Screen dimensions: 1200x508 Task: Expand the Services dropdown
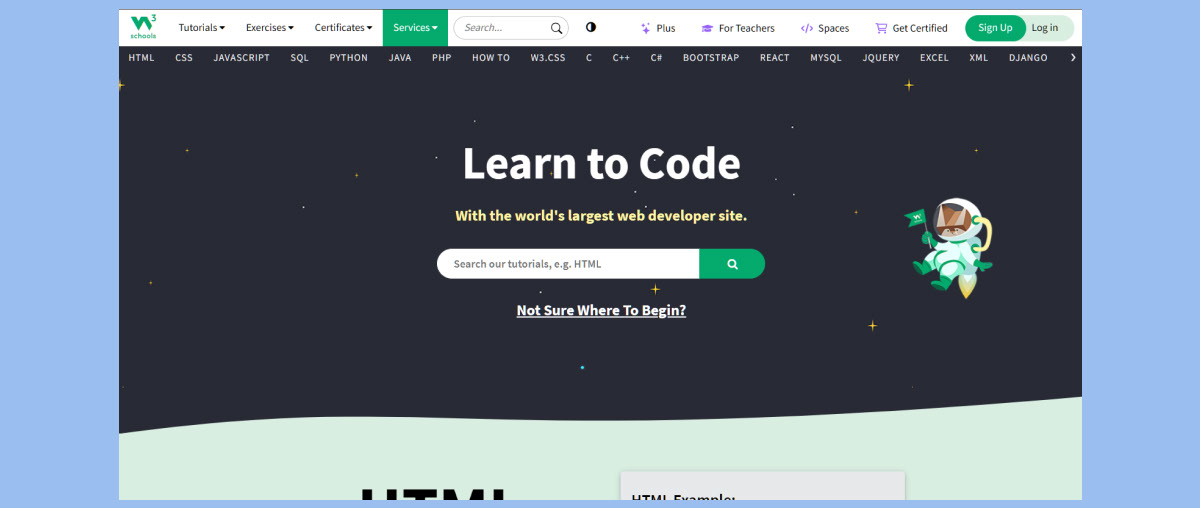coord(415,28)
